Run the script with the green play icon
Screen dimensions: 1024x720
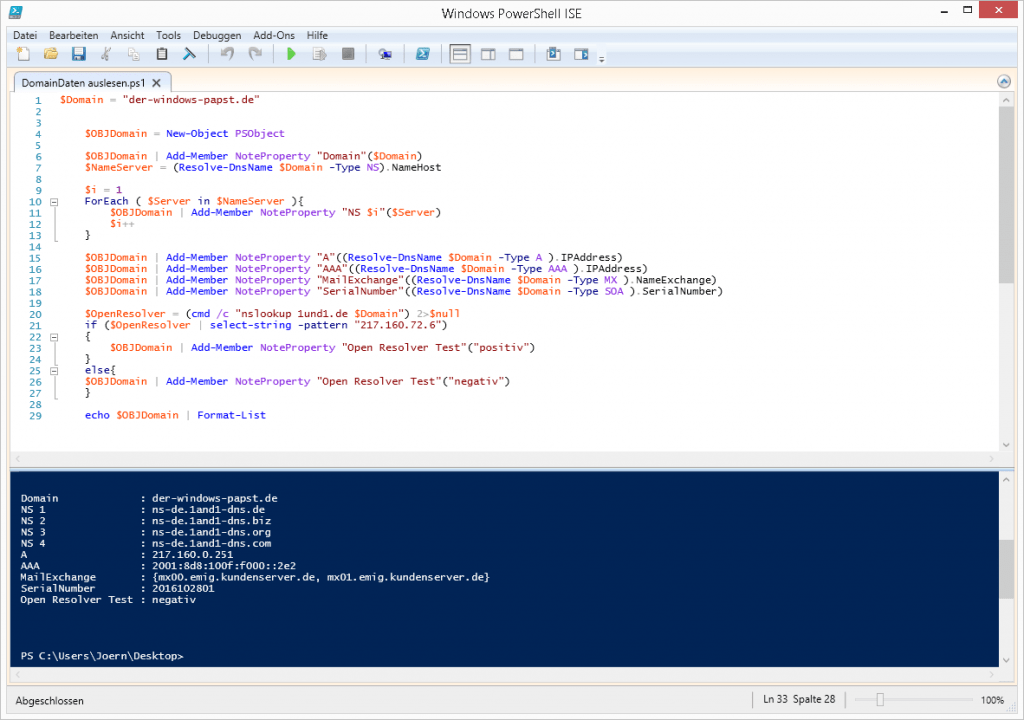point(291,54)
